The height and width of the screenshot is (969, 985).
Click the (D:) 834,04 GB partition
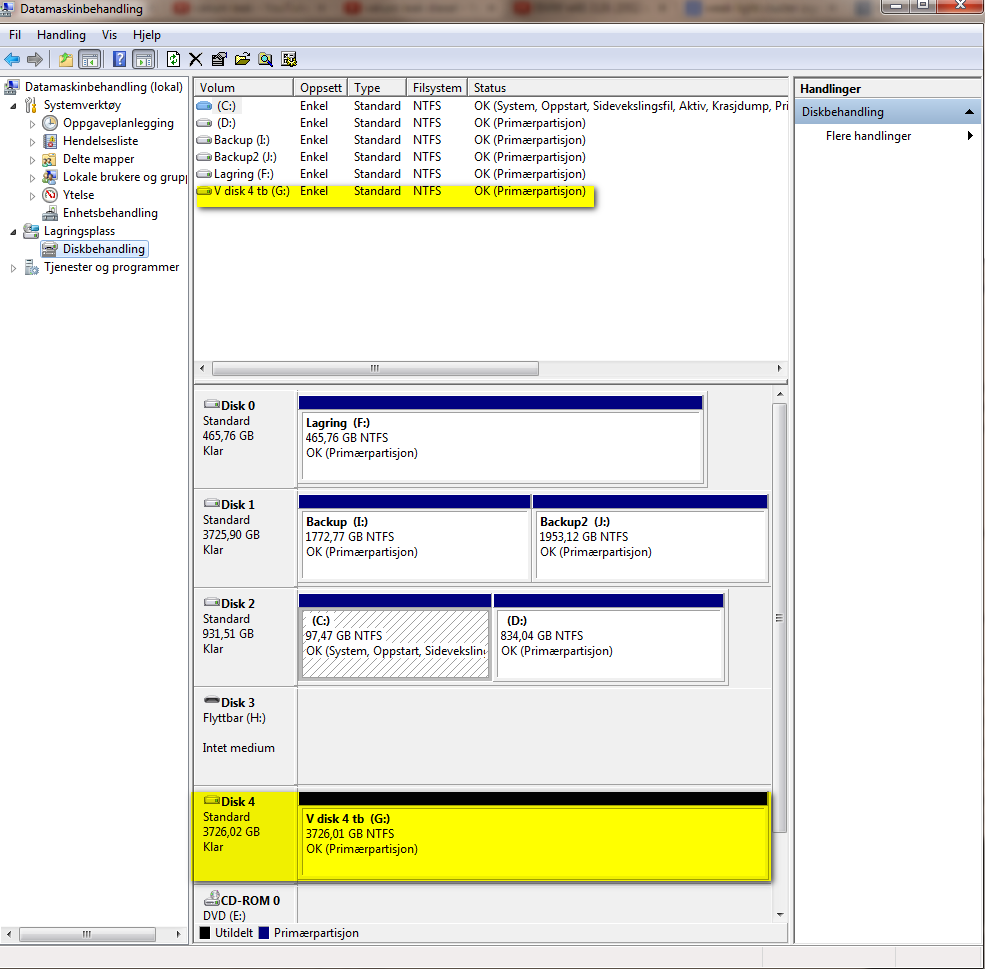[x=609, y=636]
